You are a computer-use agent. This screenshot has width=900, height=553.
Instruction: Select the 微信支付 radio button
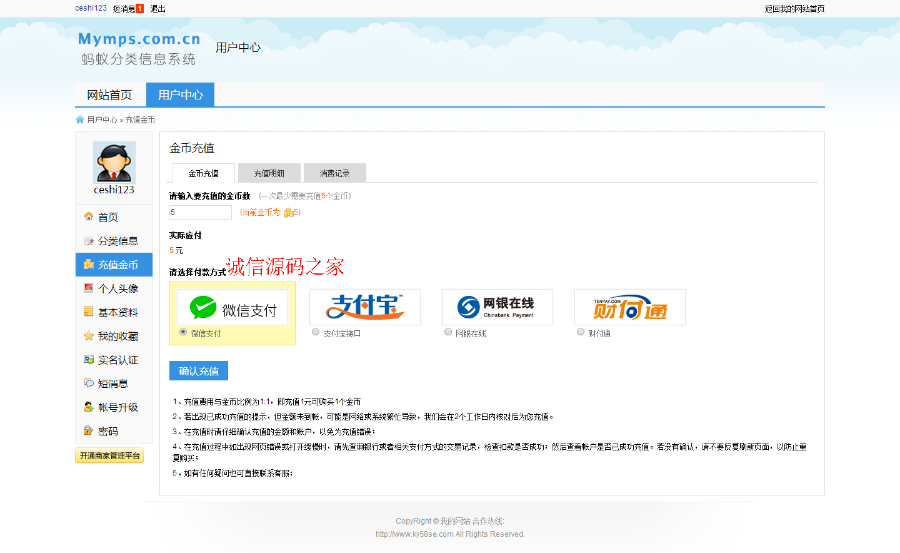183,332
